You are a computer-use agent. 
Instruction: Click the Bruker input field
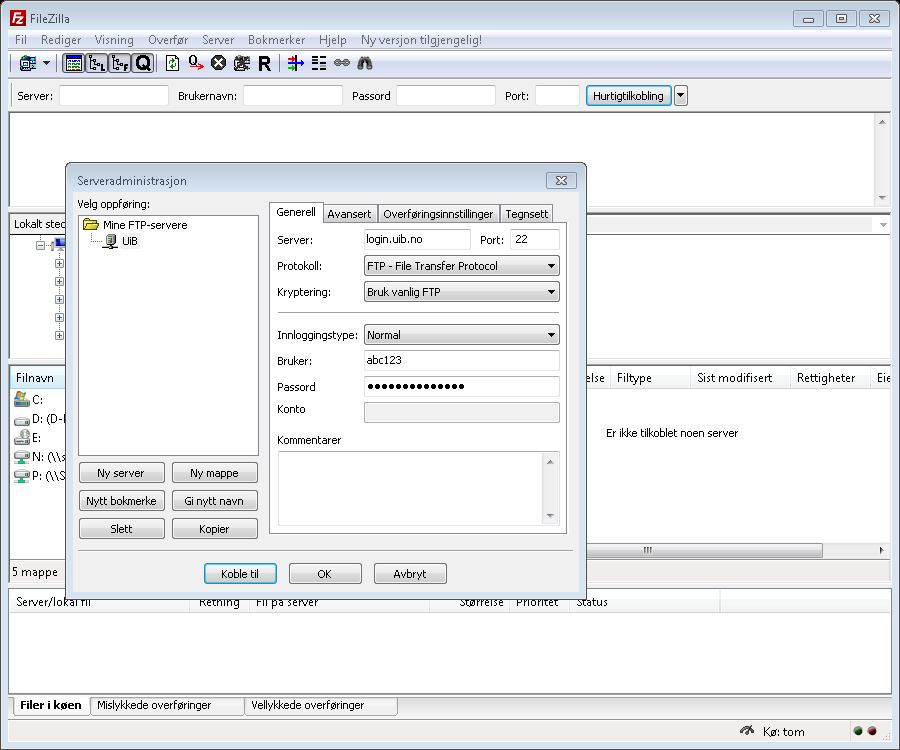[x=461, y=360]
